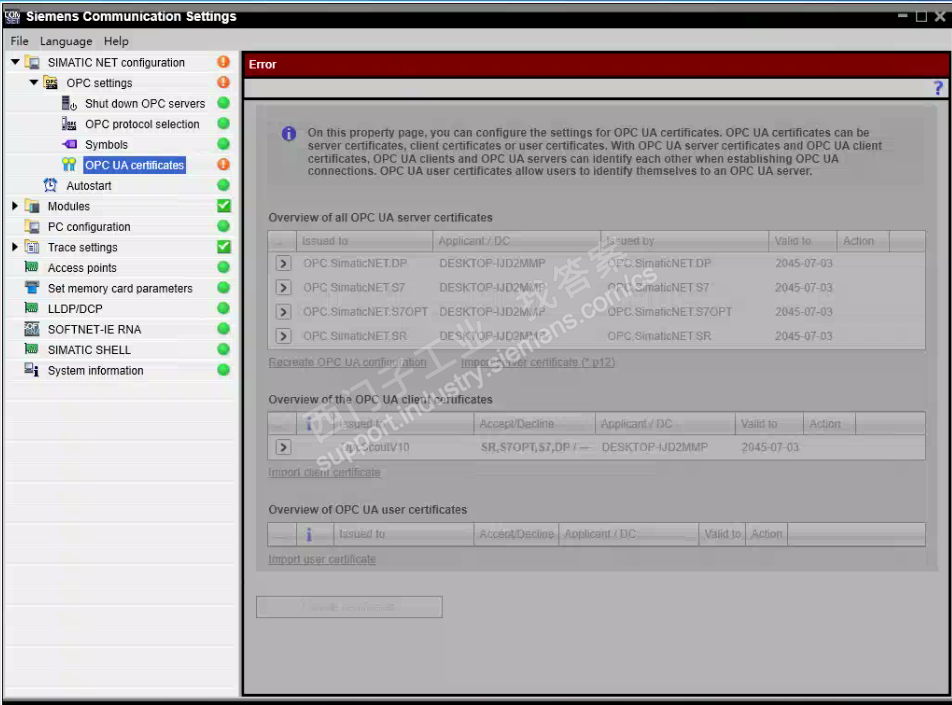
Task: Click 'Valid to' header in server certificates table
Action: 802,241
